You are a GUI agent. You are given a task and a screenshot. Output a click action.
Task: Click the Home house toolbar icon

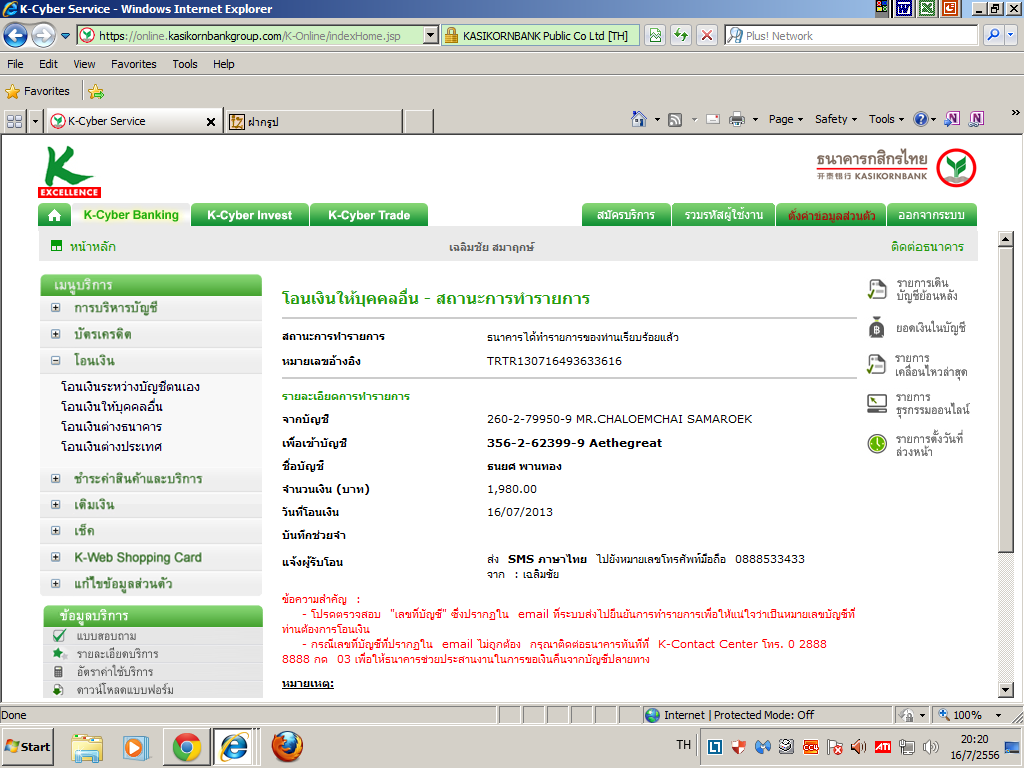pos(639,119)
